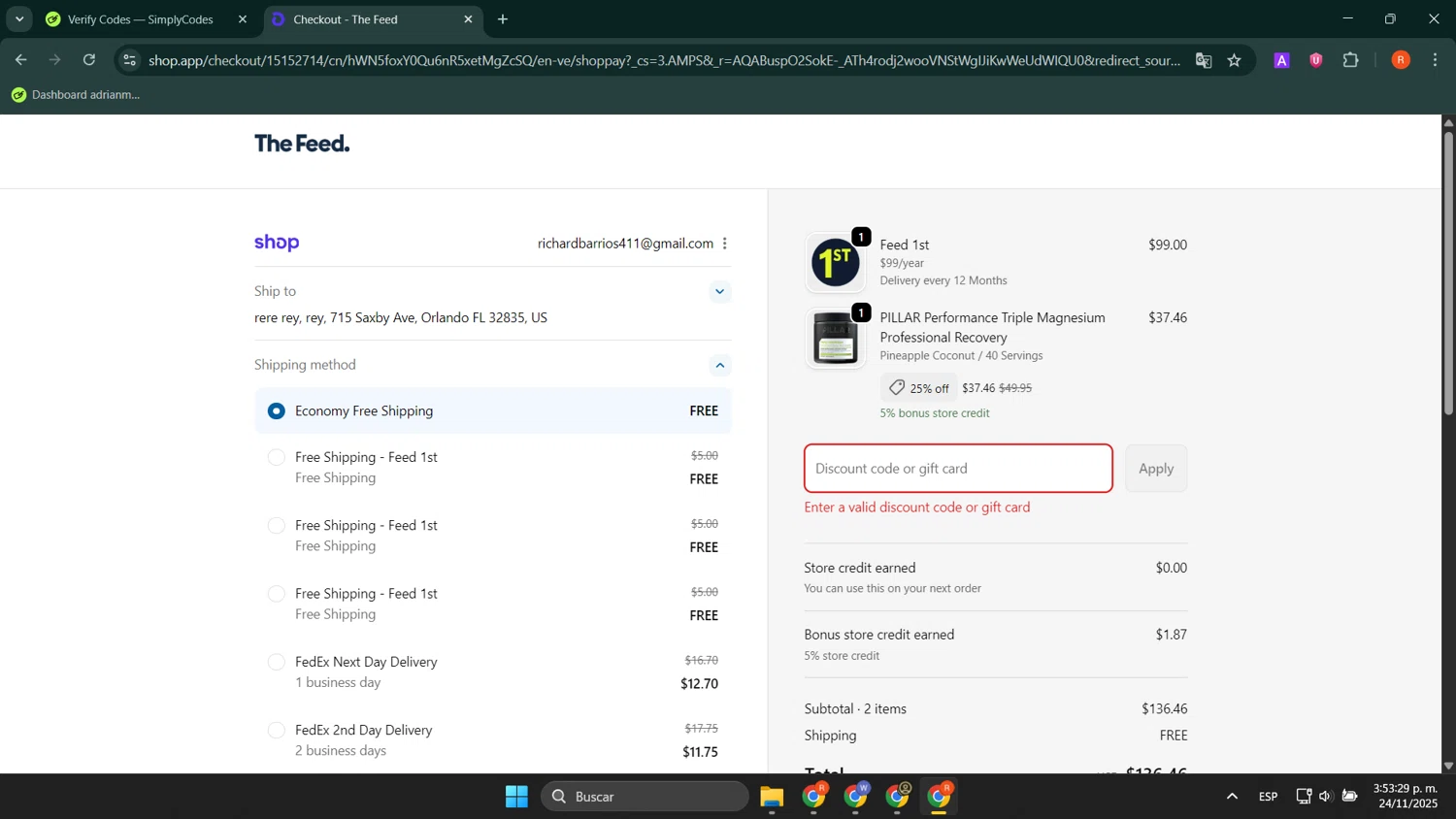
Task: Click the Apply discount button
Action: tap(1156, 469)
